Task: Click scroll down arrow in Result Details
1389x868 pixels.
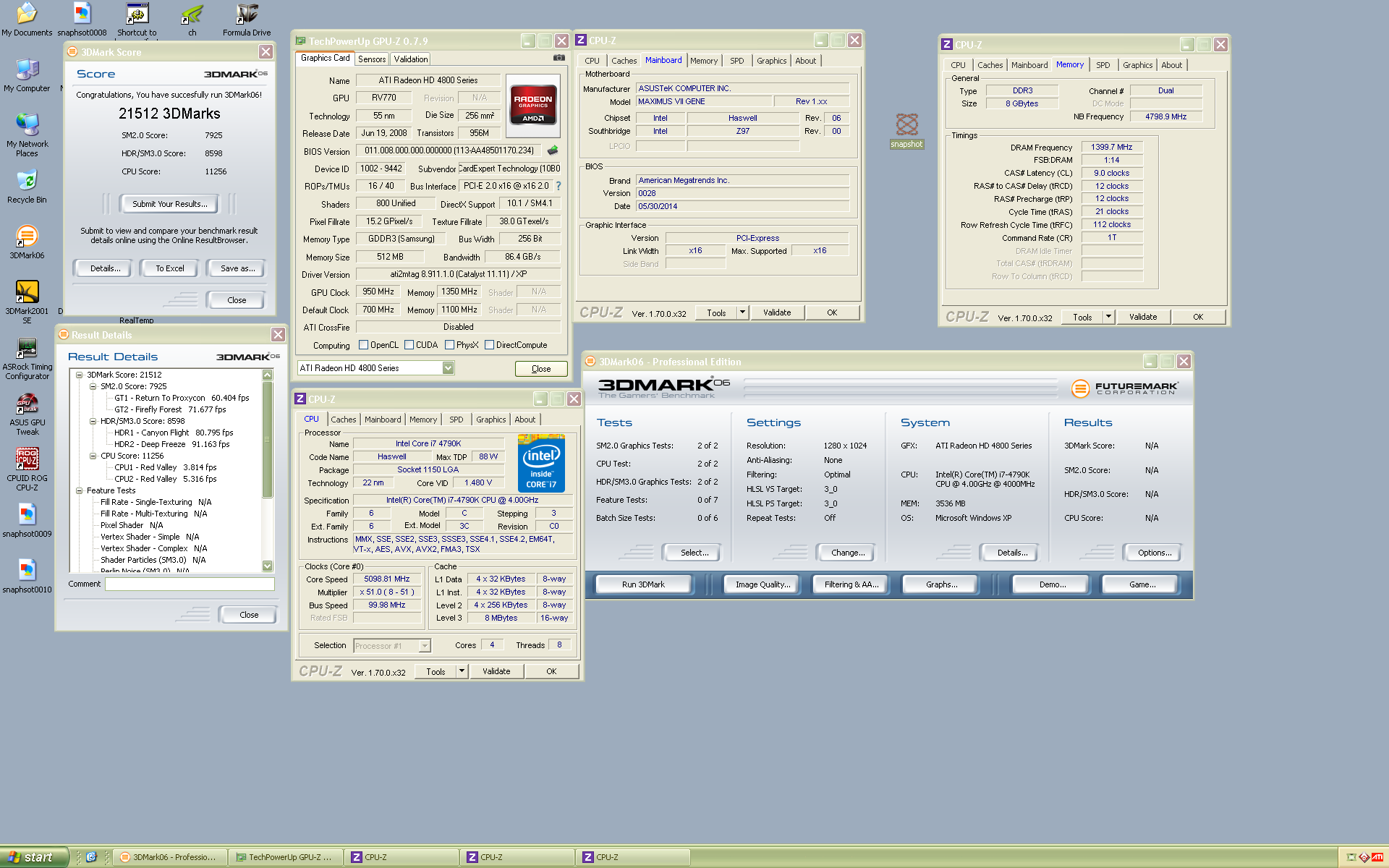Action: point(268,566)
